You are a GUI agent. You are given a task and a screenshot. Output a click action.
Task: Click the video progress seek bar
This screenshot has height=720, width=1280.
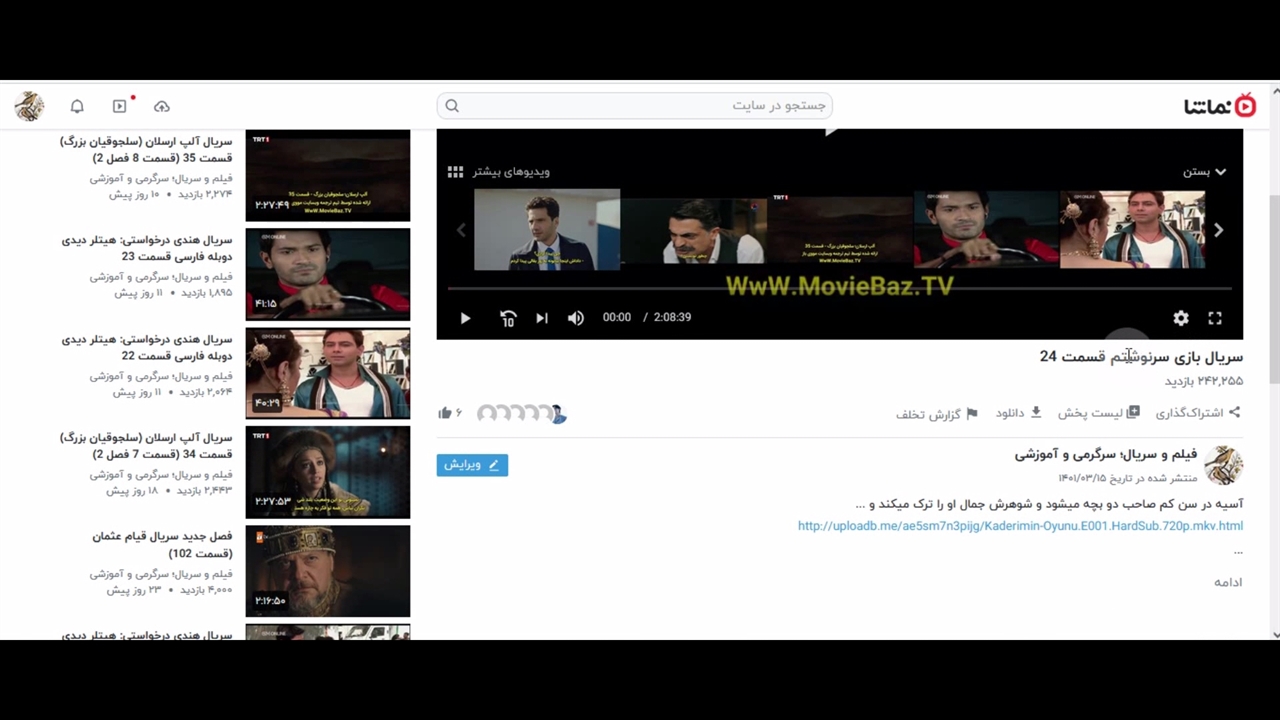[x=840, y=289]
